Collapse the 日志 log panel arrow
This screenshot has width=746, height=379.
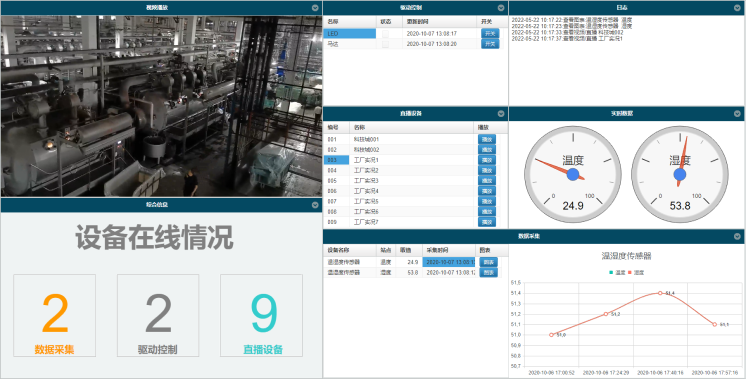737,8
